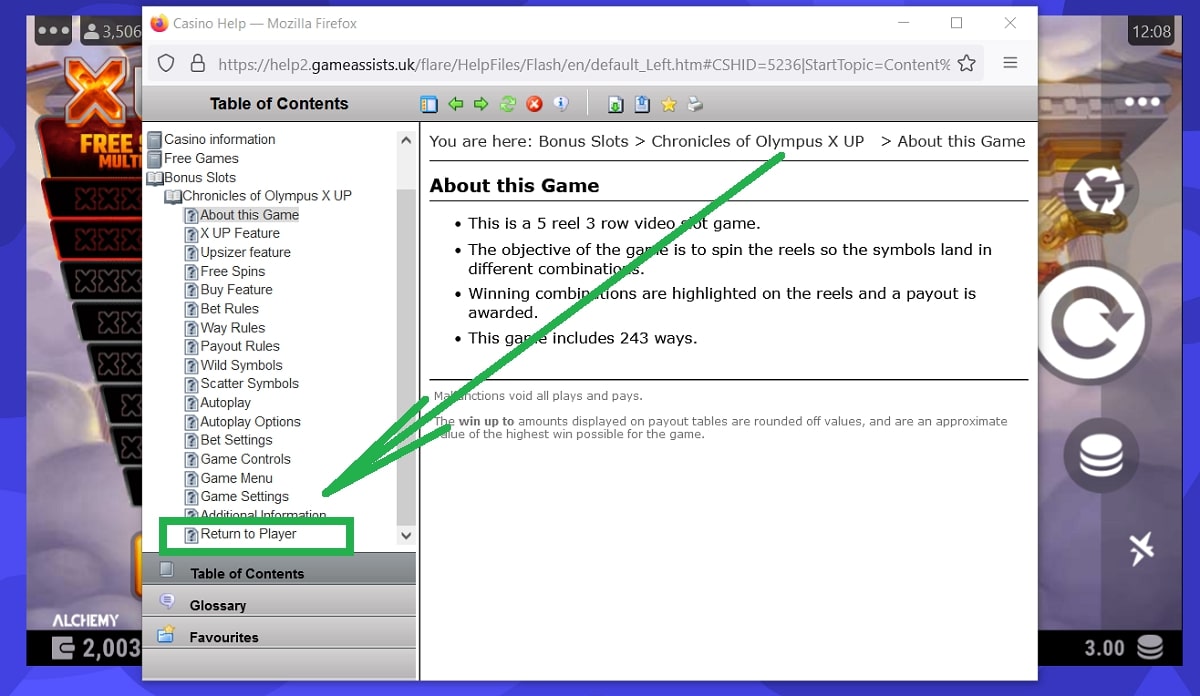This screenshot has width=1200, height=696.
Task: Open Free Spins topic
Action: [225, 271]
